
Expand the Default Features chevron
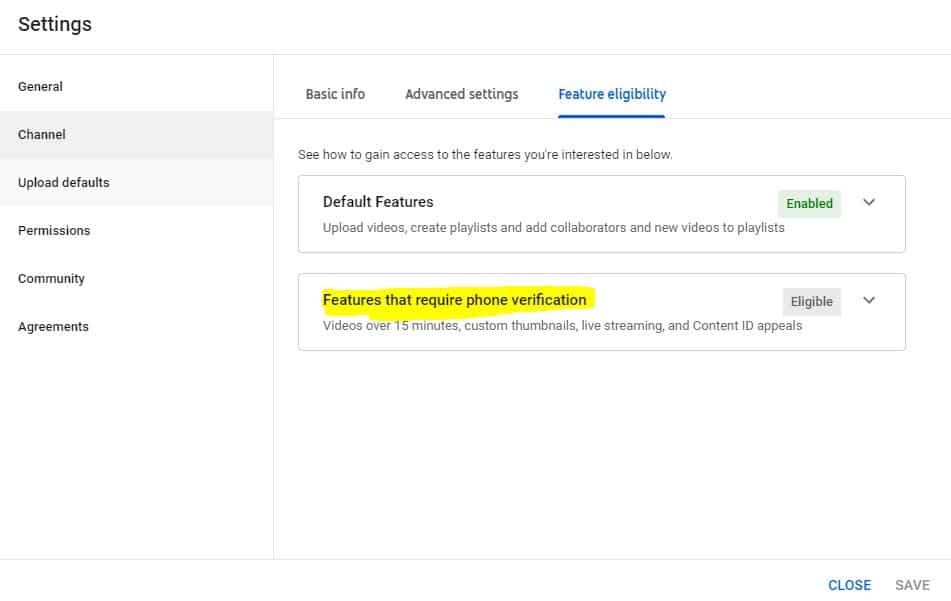(x=869, y=202)
